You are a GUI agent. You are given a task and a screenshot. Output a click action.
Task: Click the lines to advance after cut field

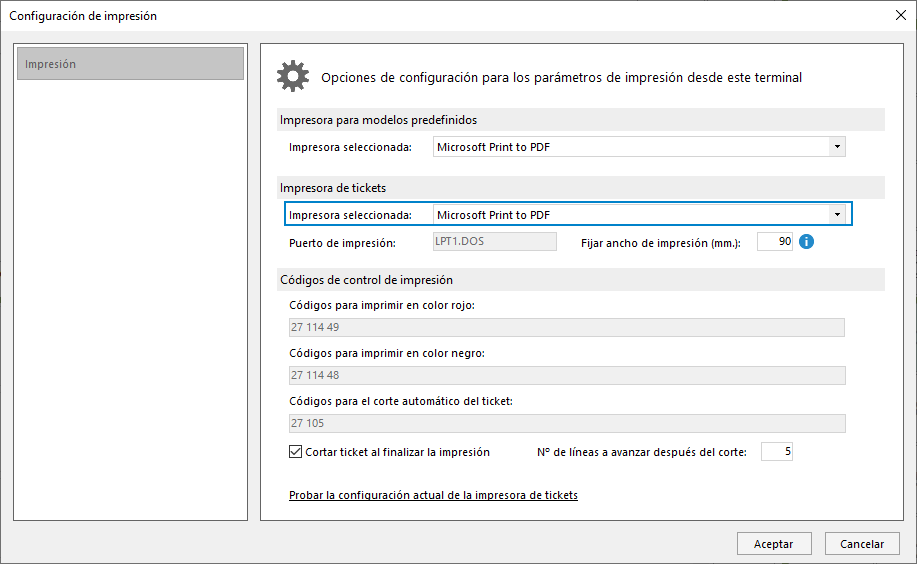777,452
